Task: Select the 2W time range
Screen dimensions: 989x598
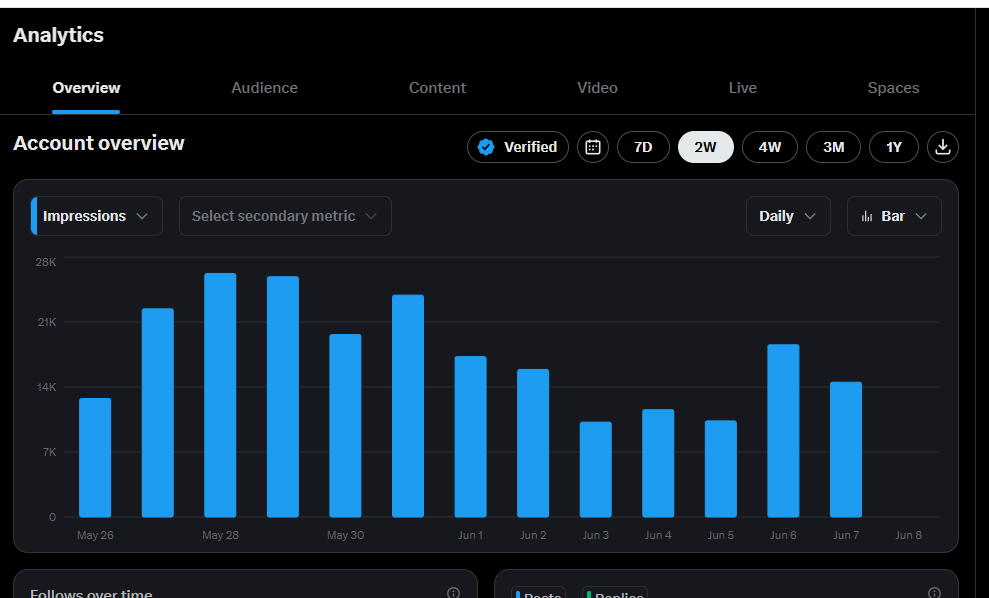Action: pos(705,147)
